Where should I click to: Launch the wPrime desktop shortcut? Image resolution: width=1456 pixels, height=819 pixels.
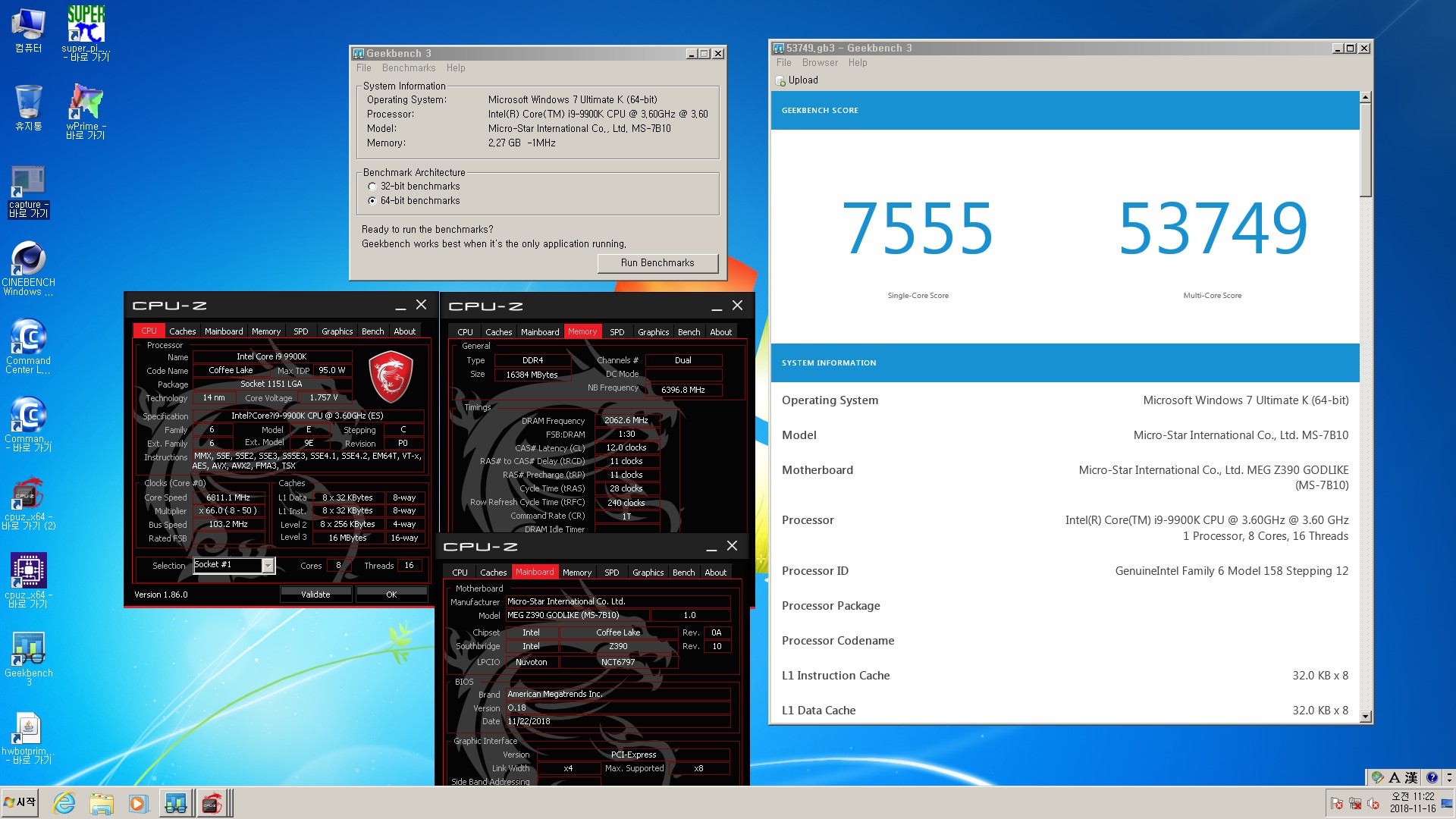pos(86,111)
